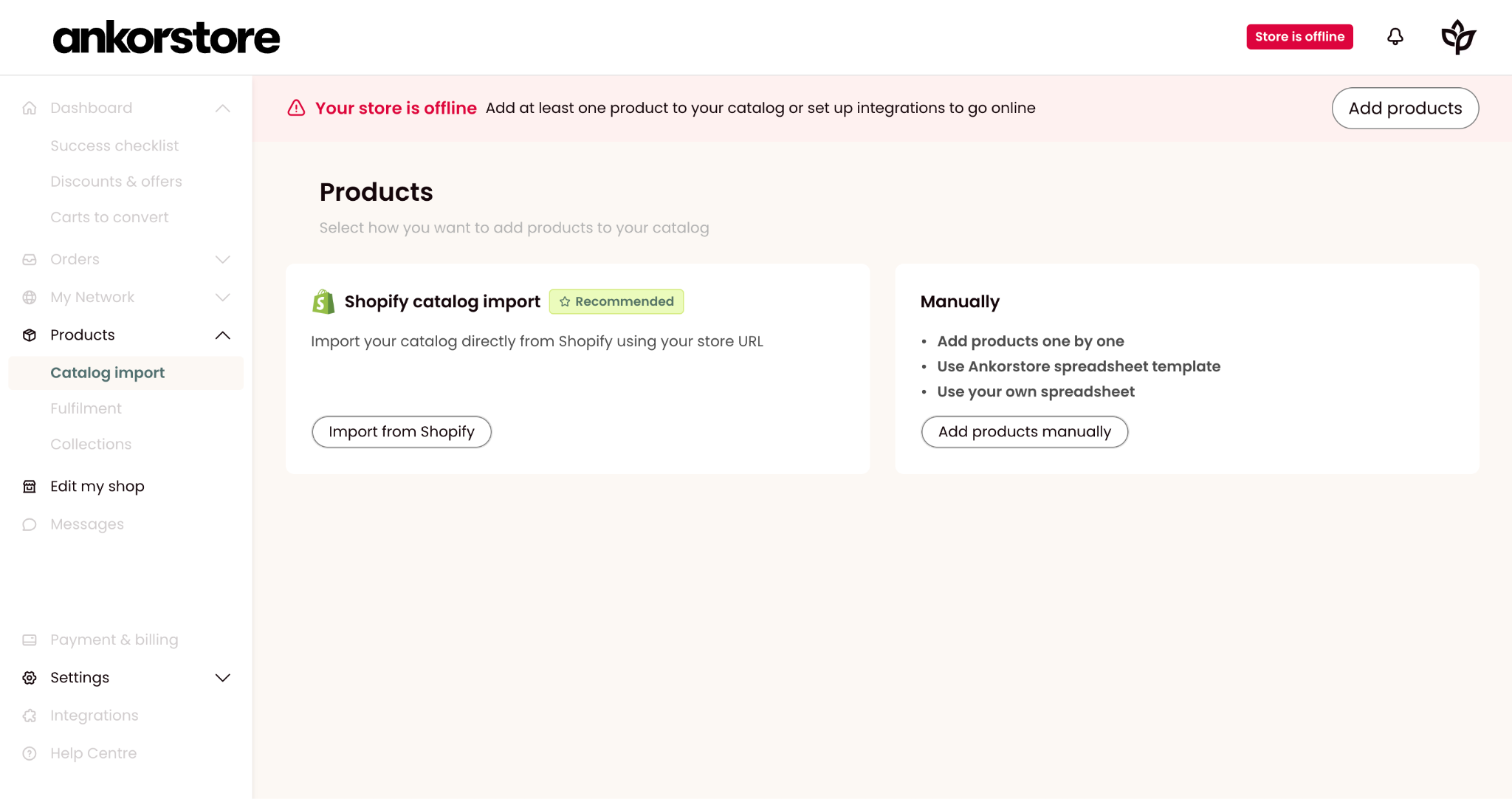Collapse the Dashboard section chevron

222,108
